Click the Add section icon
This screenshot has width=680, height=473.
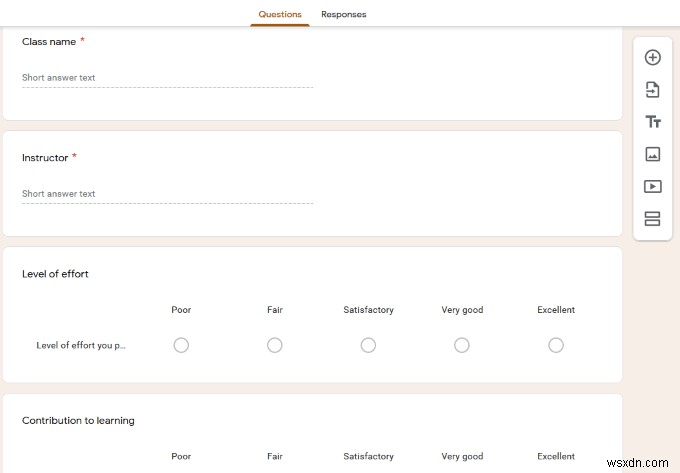[x=652, y=218]
